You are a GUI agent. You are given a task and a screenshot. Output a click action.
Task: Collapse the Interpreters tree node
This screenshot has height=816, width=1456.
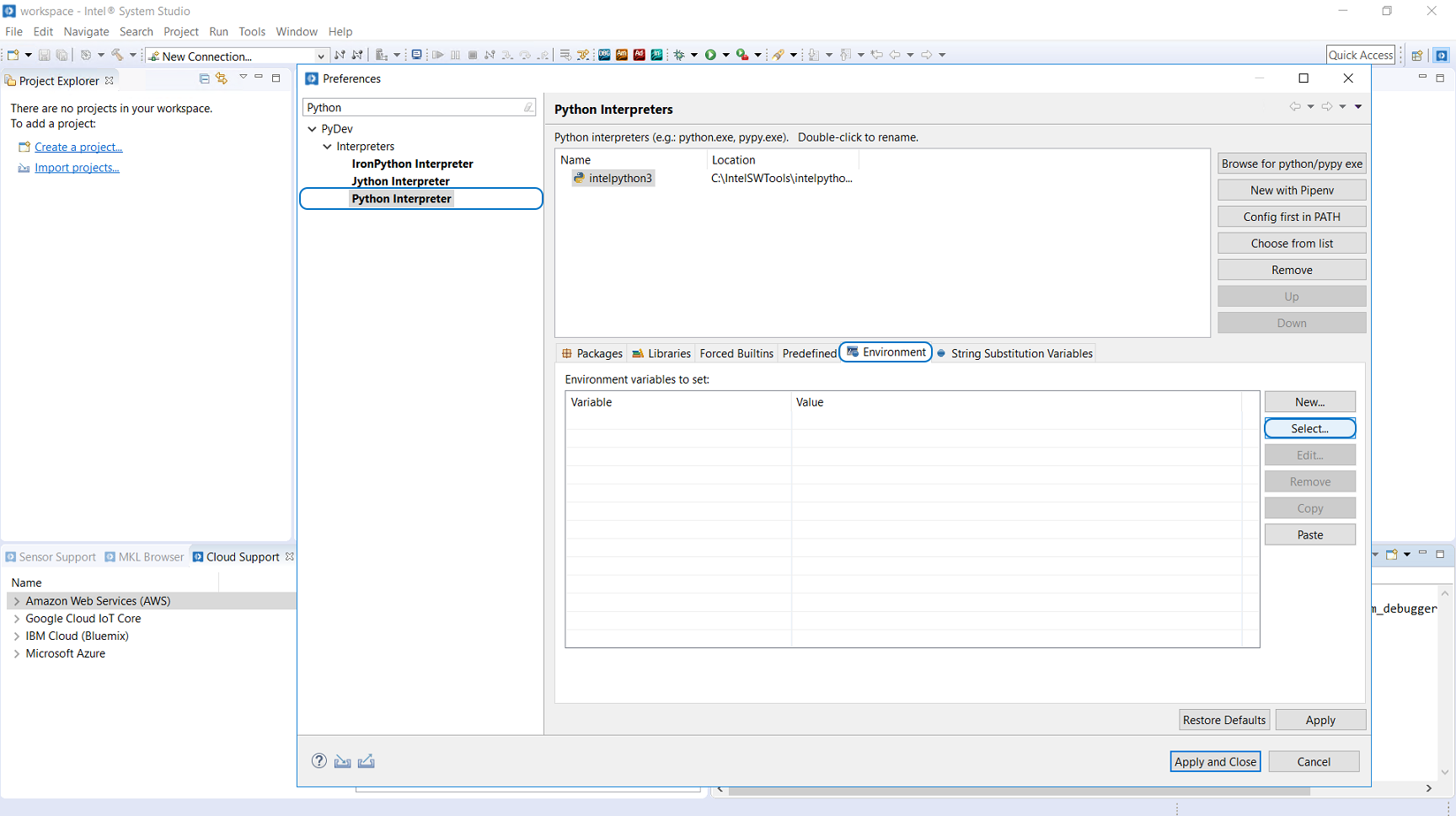pos(327,147)
